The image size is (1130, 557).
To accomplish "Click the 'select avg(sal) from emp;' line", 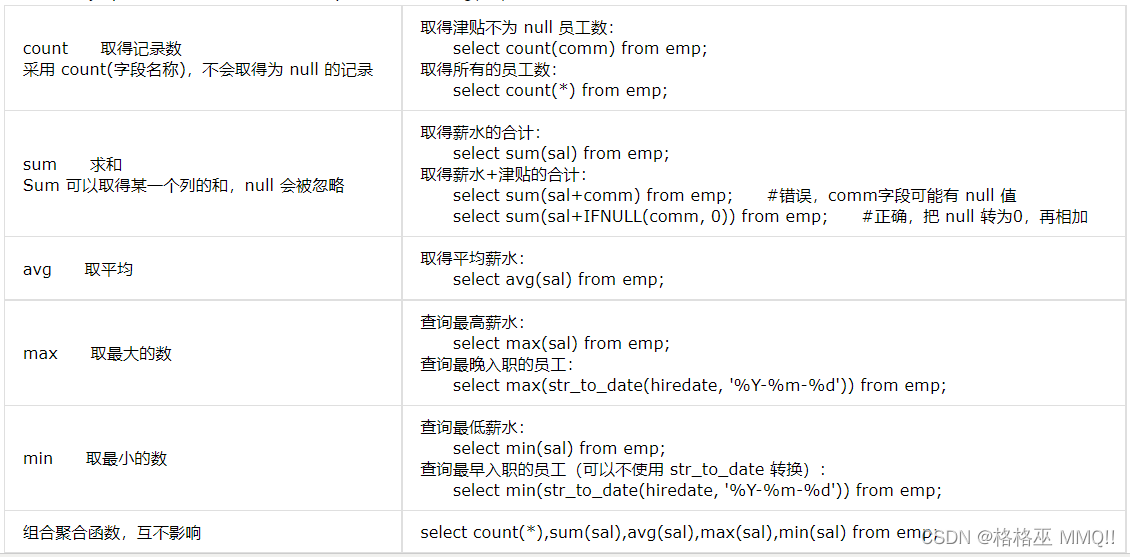I will pyautogui.click(x=559, y=280).
